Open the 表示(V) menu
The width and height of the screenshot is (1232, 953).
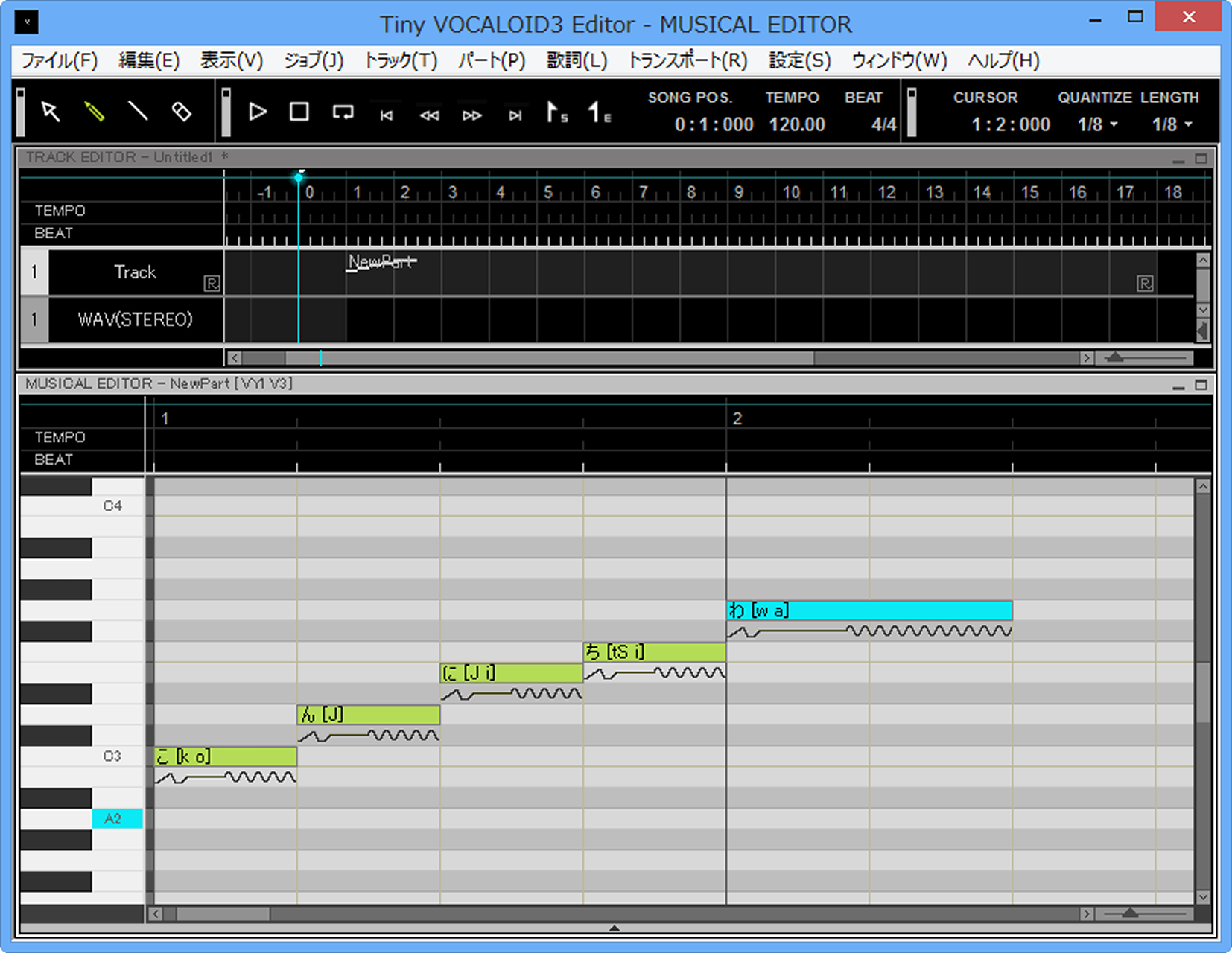[232, 60]
